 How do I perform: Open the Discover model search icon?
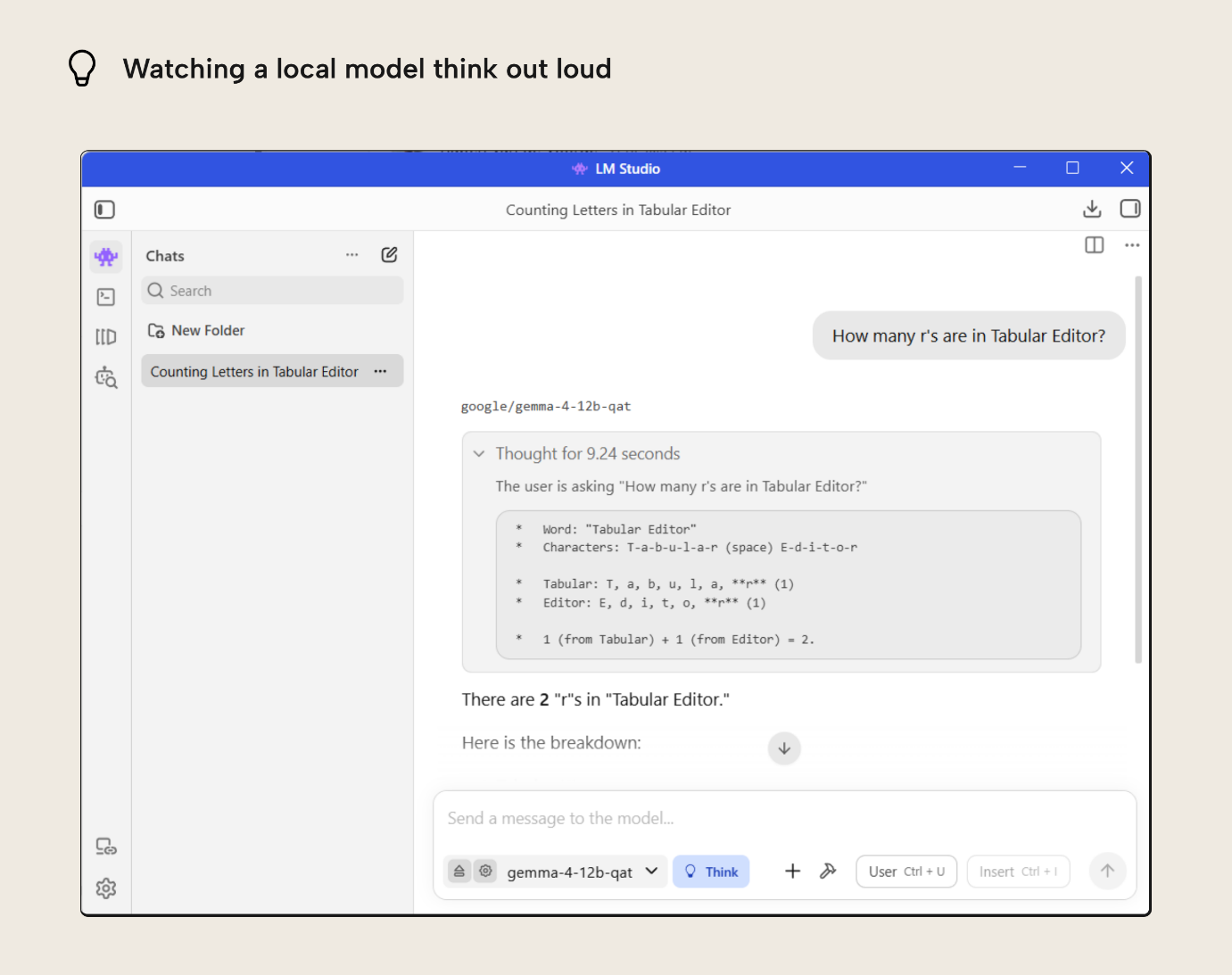[106, 377]
